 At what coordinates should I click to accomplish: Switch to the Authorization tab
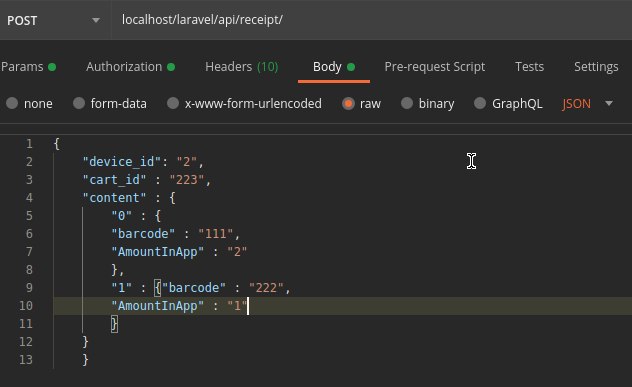[131, 67]
